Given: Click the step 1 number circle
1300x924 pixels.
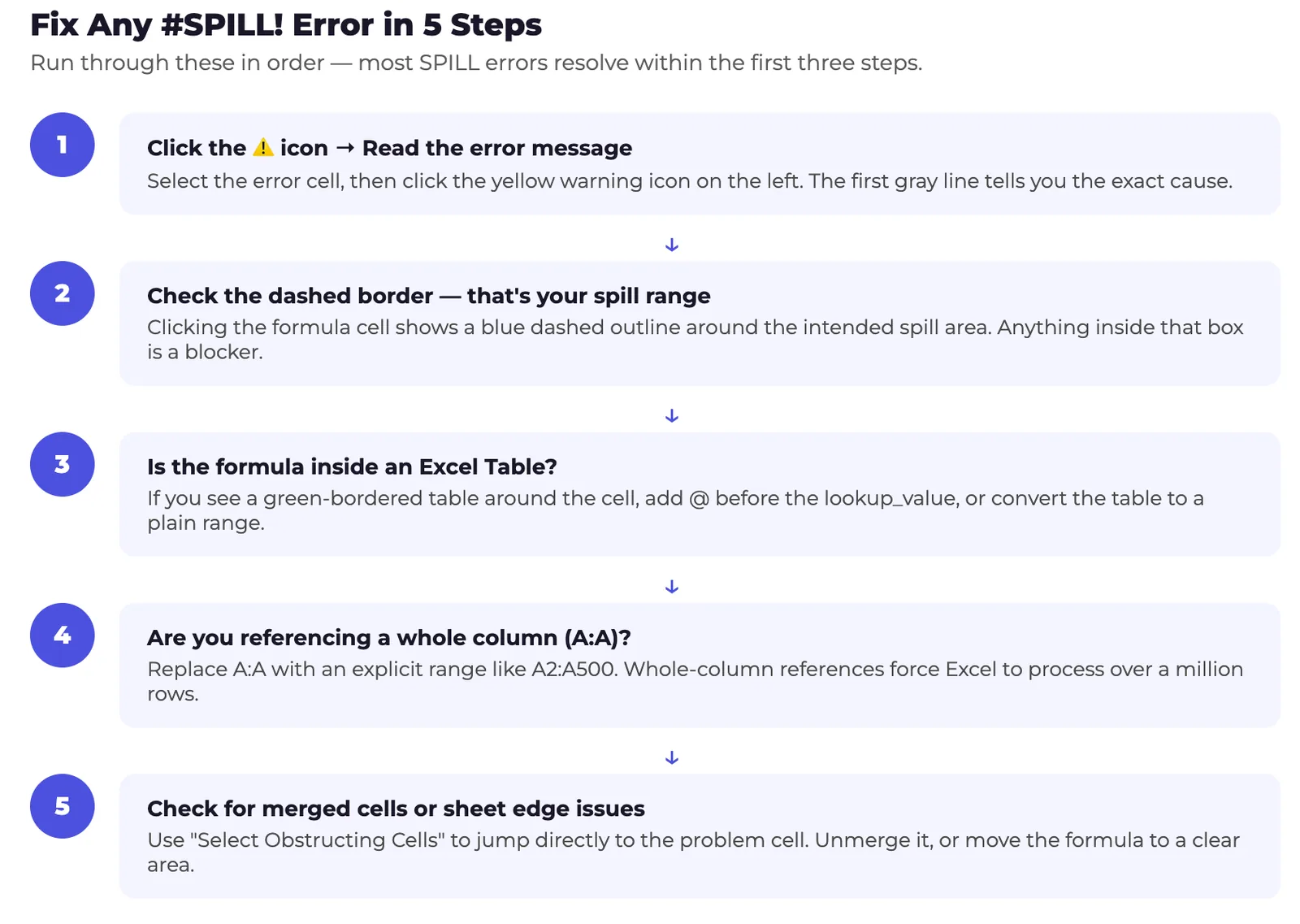Looking at the screenshot, I should tap(62, 145).
